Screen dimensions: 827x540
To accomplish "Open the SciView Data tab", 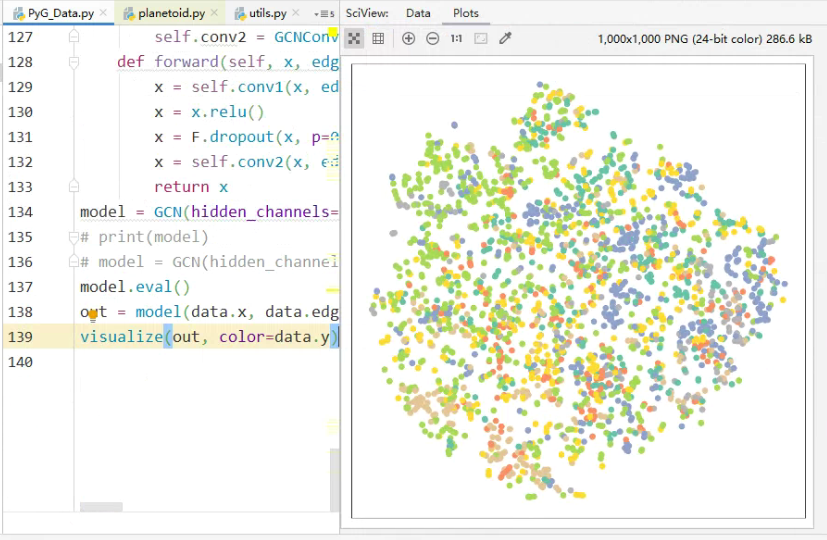I will coord(418,13).
